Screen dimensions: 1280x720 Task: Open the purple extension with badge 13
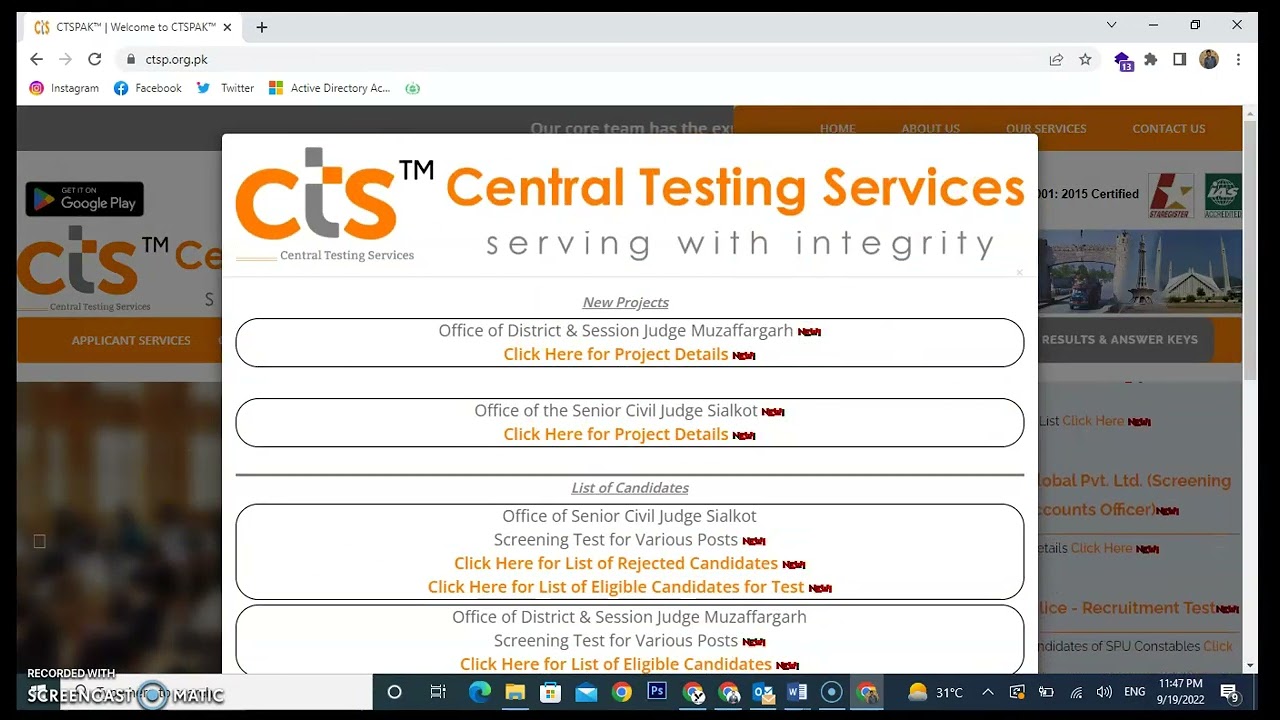[x=1123, y=60]
